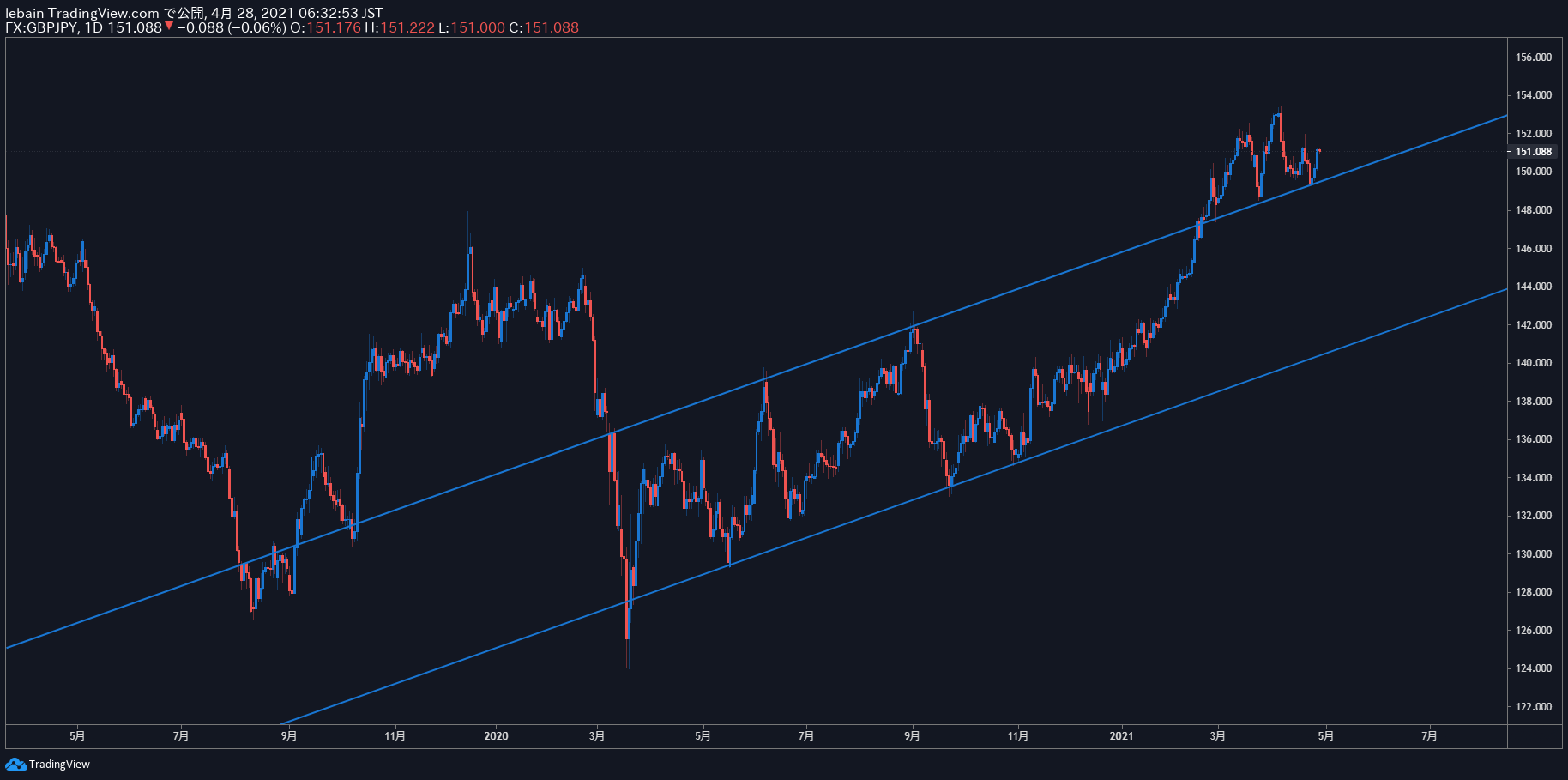Click the change value −0.088 (−0.06%)
This screenshot has height=780, width=1568.
point(232,27)
